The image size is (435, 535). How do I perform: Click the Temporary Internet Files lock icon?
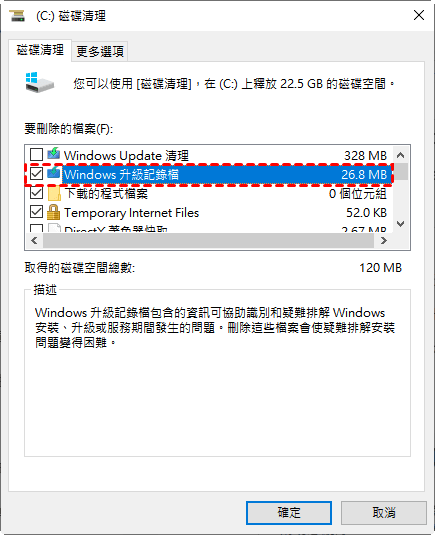[x=53, y=212]
